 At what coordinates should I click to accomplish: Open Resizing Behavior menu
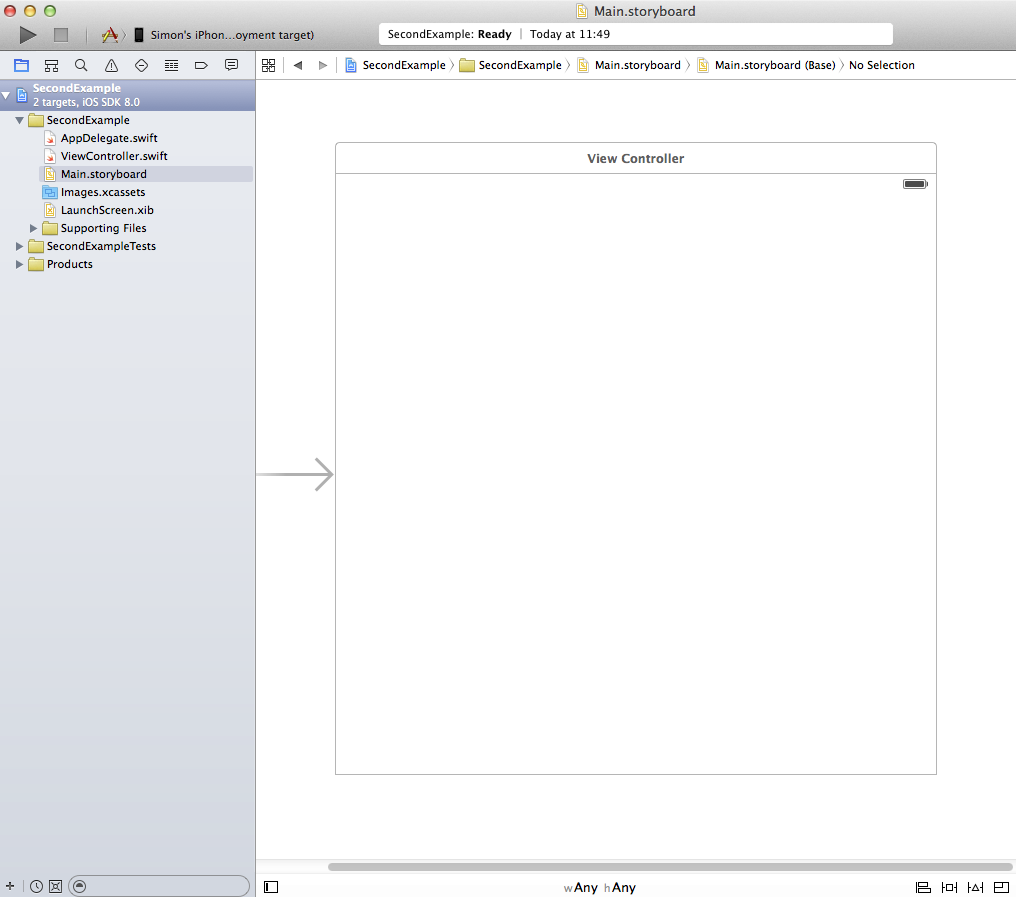tap(1001, 887)
